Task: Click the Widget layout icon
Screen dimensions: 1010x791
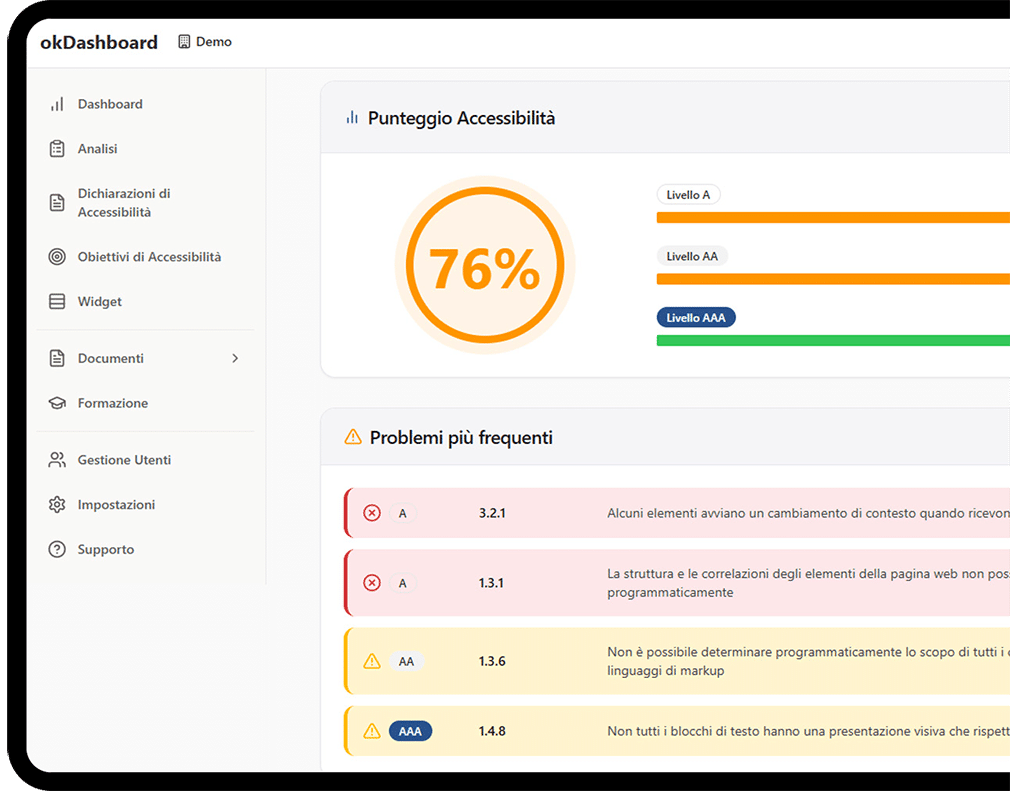Action: pos(57,302)
